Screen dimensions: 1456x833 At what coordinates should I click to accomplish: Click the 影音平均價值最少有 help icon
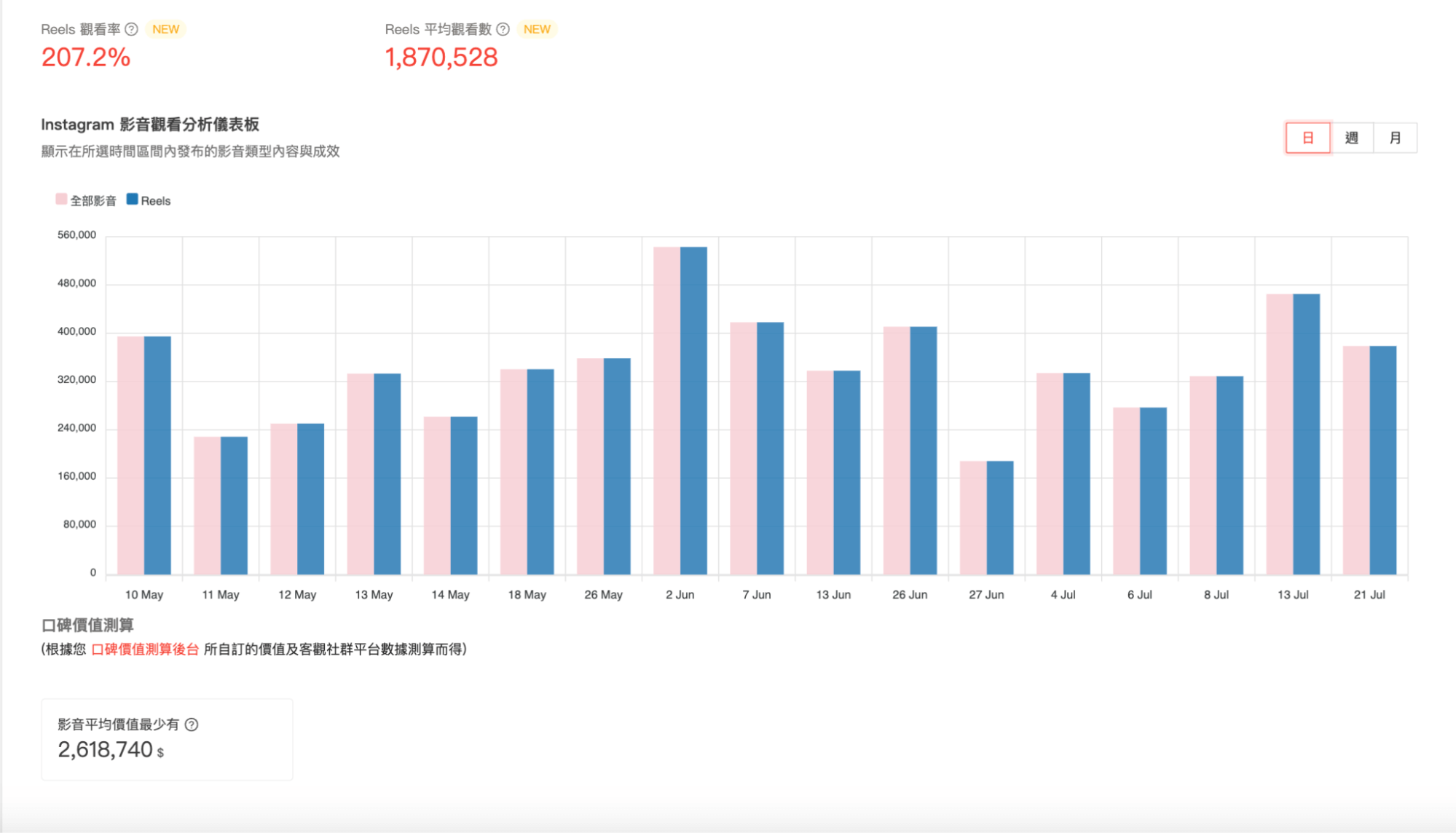click(x=192, y=725)
